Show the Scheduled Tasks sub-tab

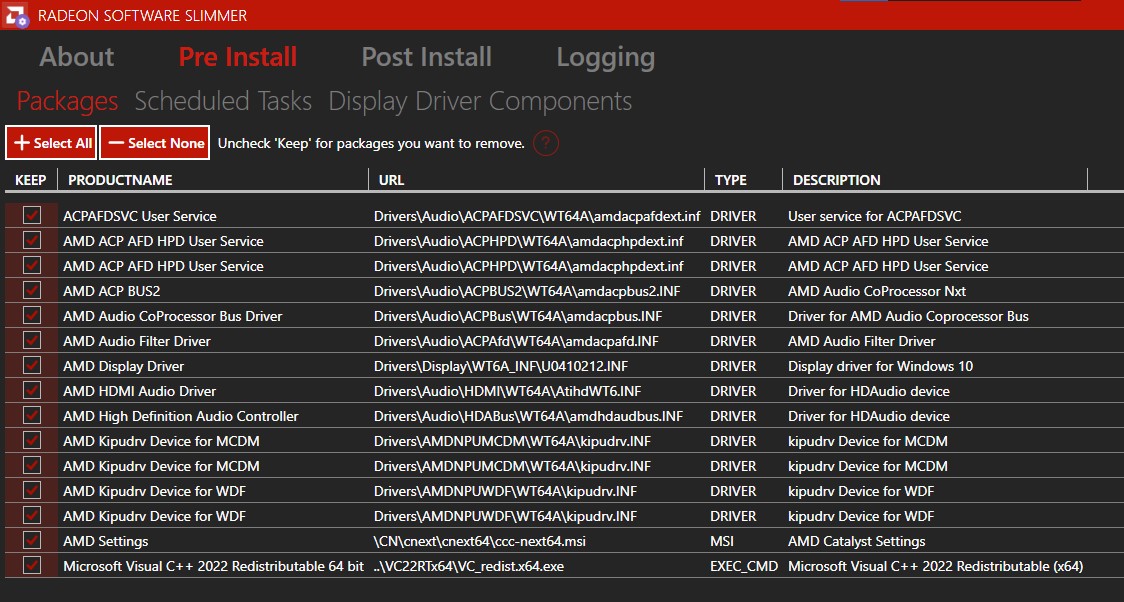tap(223, 101)
